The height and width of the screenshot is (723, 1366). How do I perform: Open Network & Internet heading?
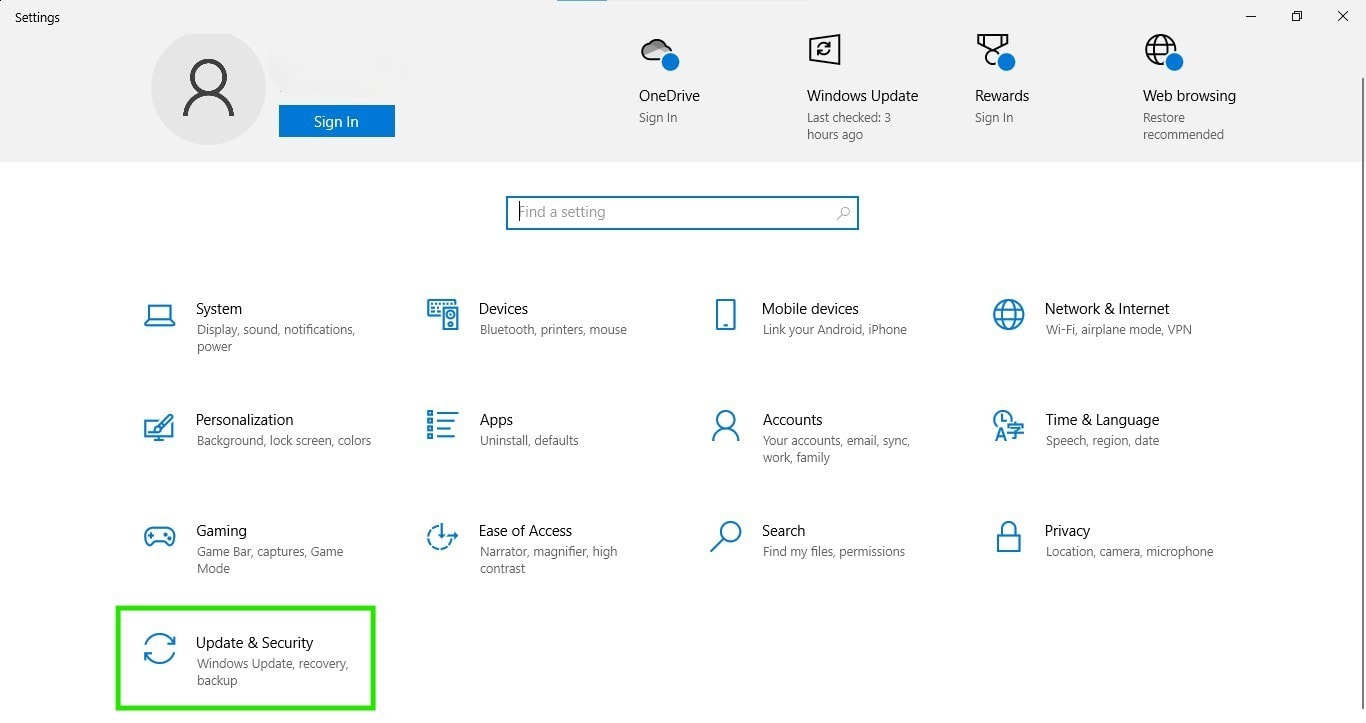(x=1107, y=309)
